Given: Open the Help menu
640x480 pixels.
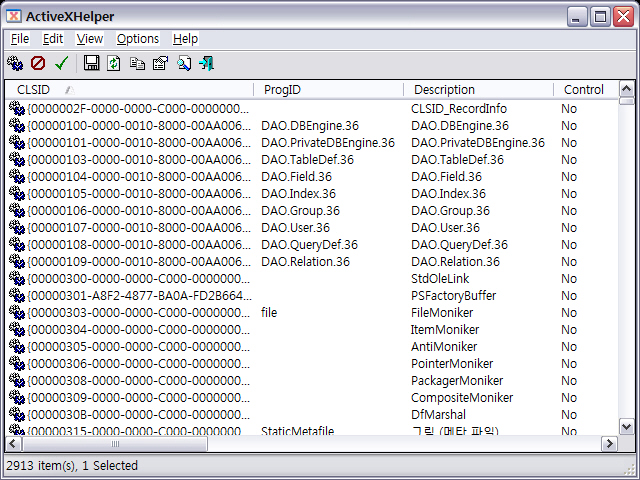Looking at the screenshot, I should point(185,39).
